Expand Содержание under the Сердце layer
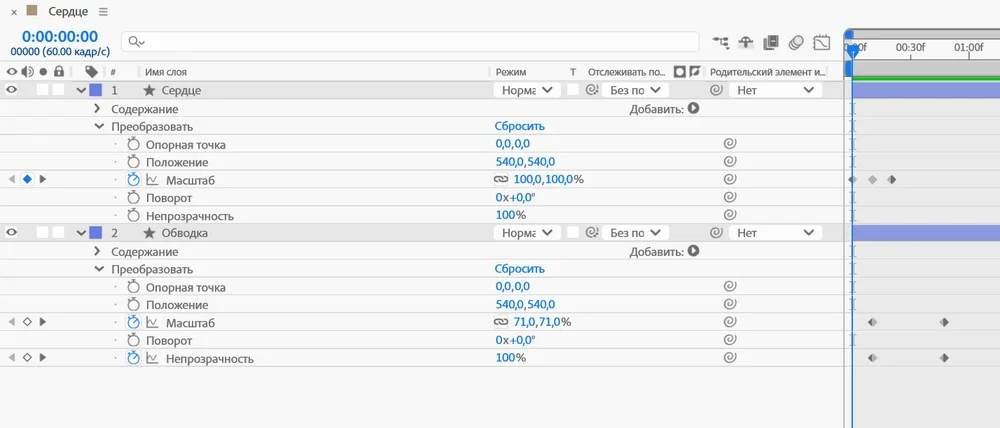Viewport: 1000px width, 428px height. click(98, 109)
